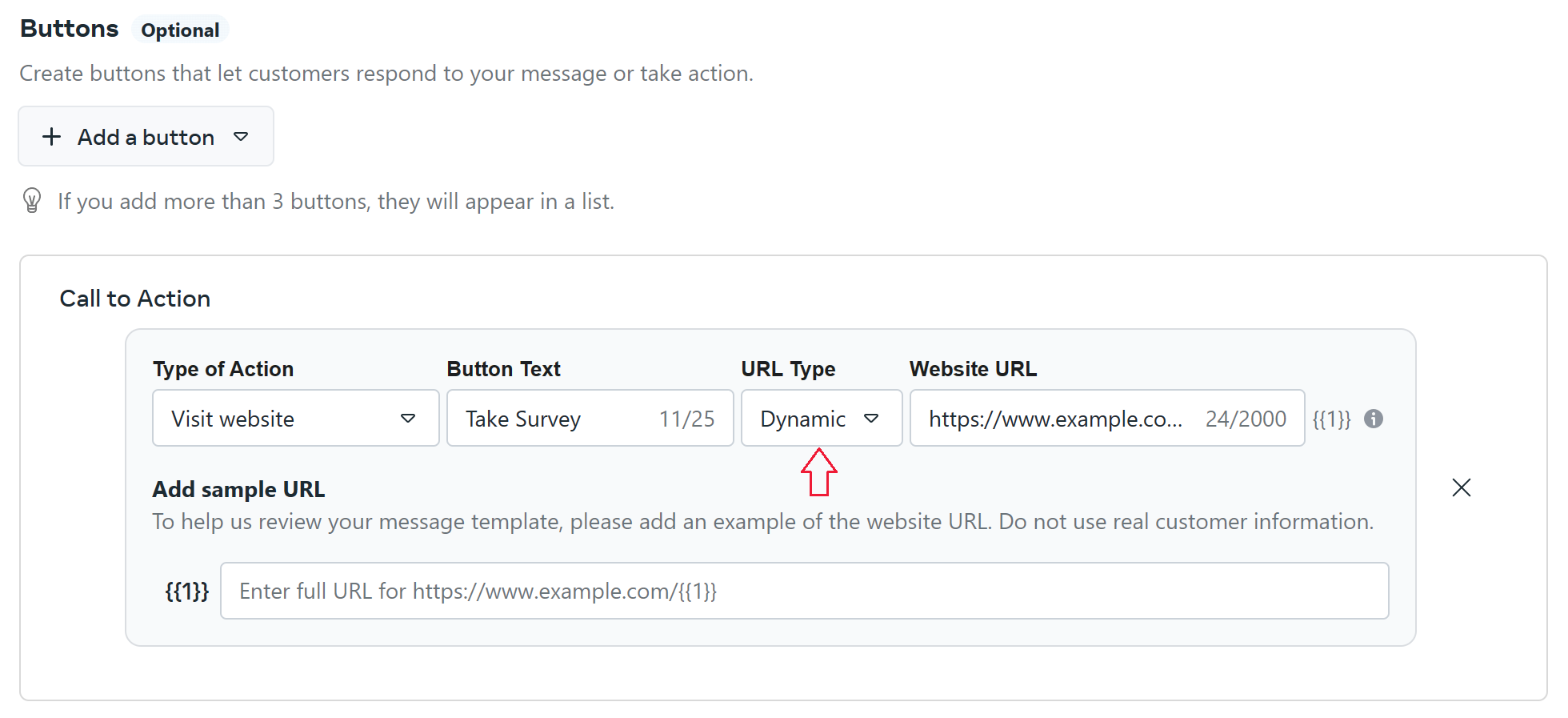
Task: Click the Buttons section title
Action: [70, 29]
